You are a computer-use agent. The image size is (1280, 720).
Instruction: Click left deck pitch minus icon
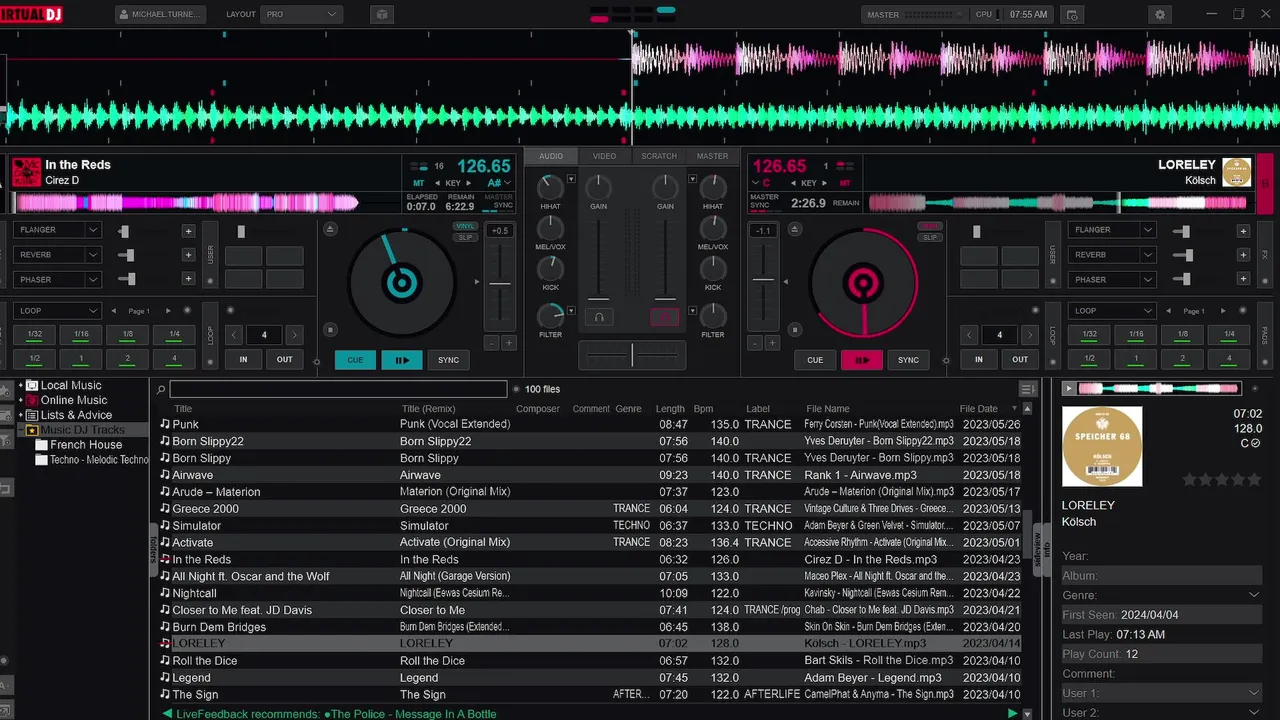pyautogui.click(x=492, y=343)
